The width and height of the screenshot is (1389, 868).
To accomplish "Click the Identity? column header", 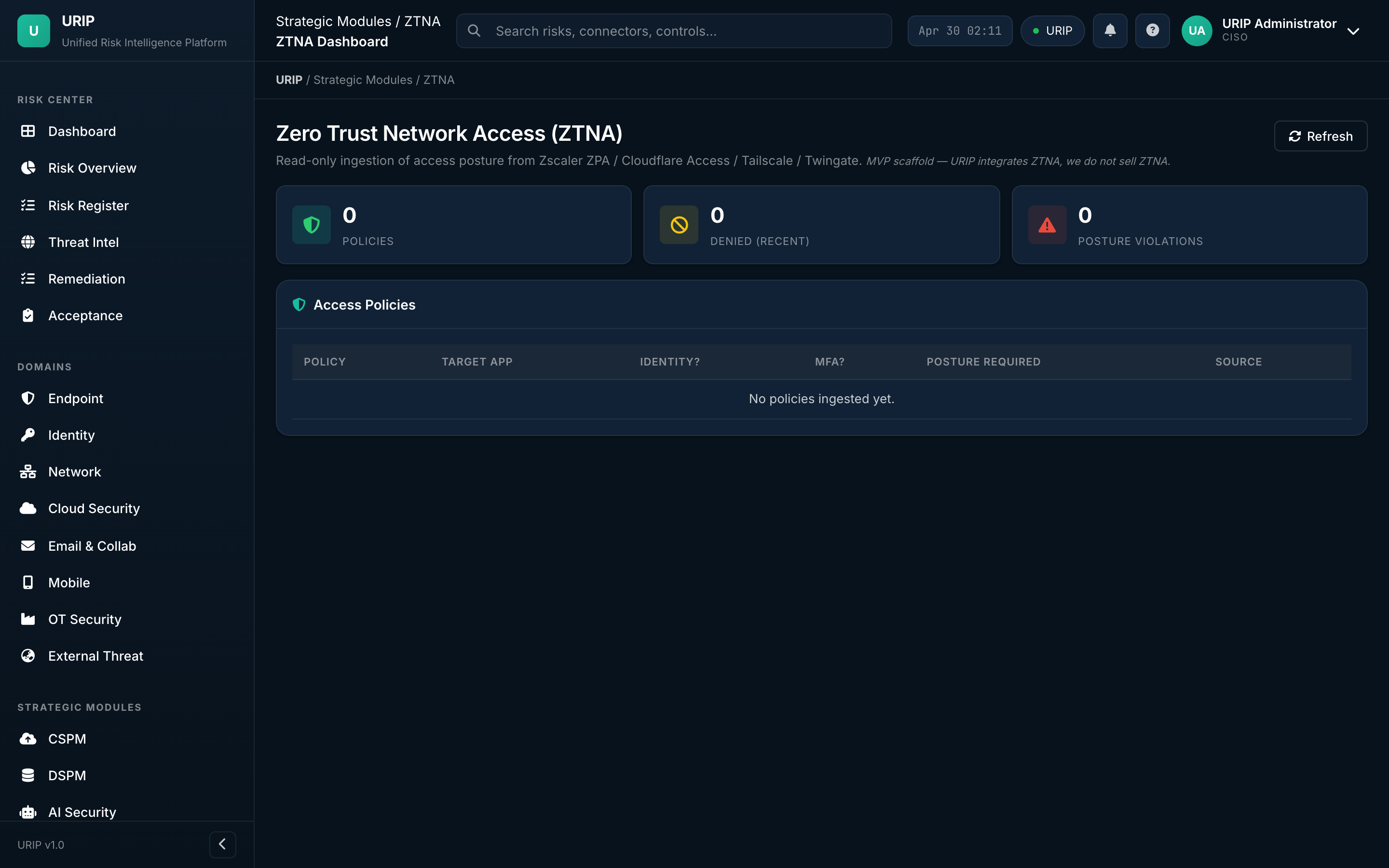I will [x=670, y=362].
